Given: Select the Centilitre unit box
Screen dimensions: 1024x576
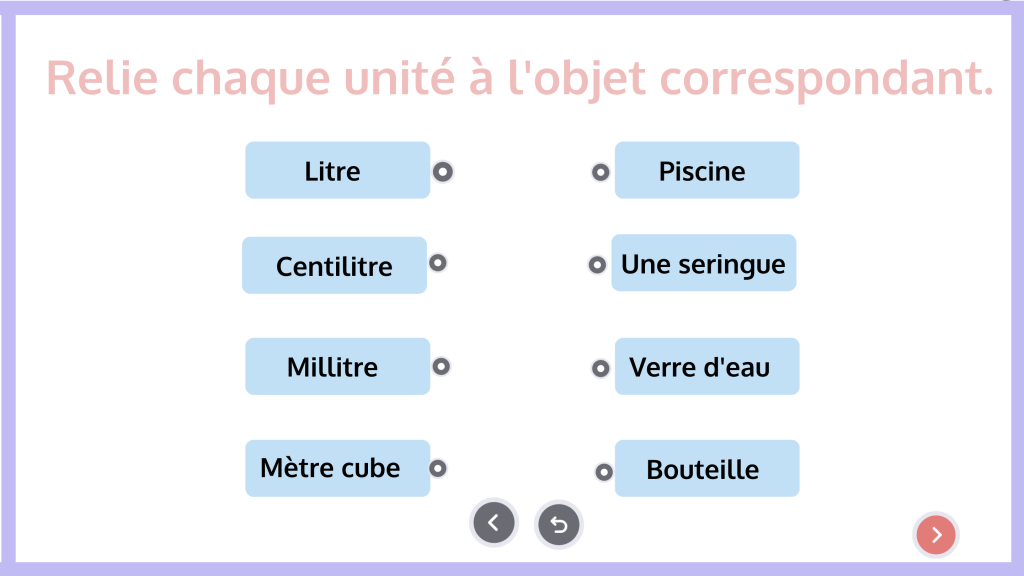Looking at the screenshot, I should (x=334, y=266).
